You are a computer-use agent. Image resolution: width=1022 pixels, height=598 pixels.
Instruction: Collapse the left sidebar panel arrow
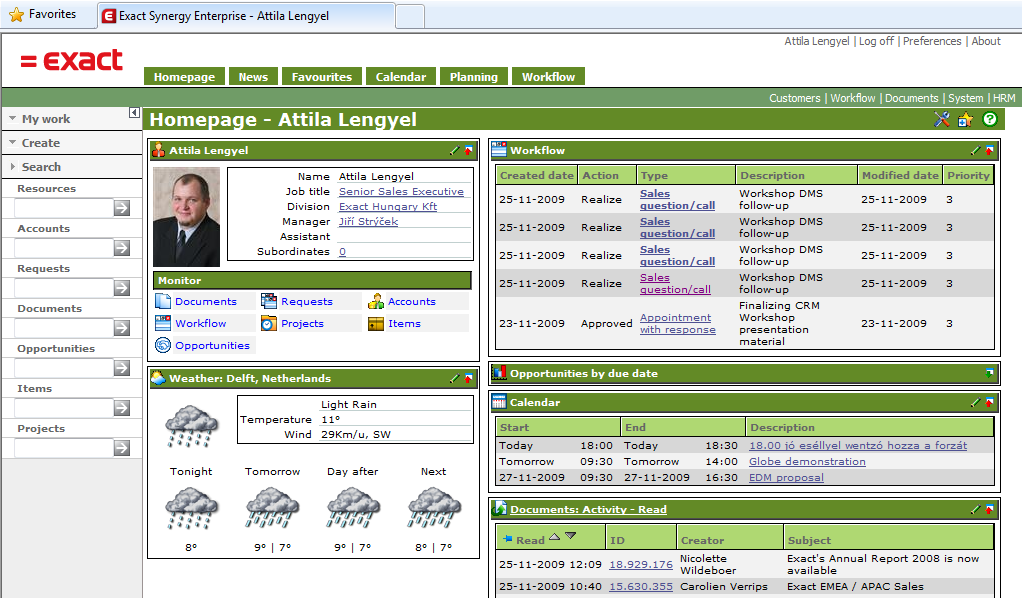pos(134,113)
